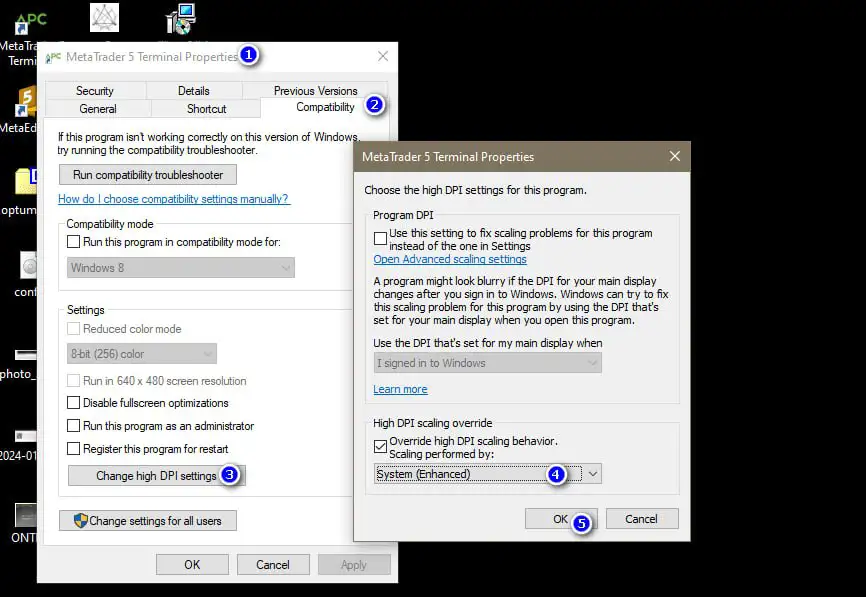Open the Advanced scaling settings link
The height and width of the screenshot is (597, 866).
click(450, 260)
